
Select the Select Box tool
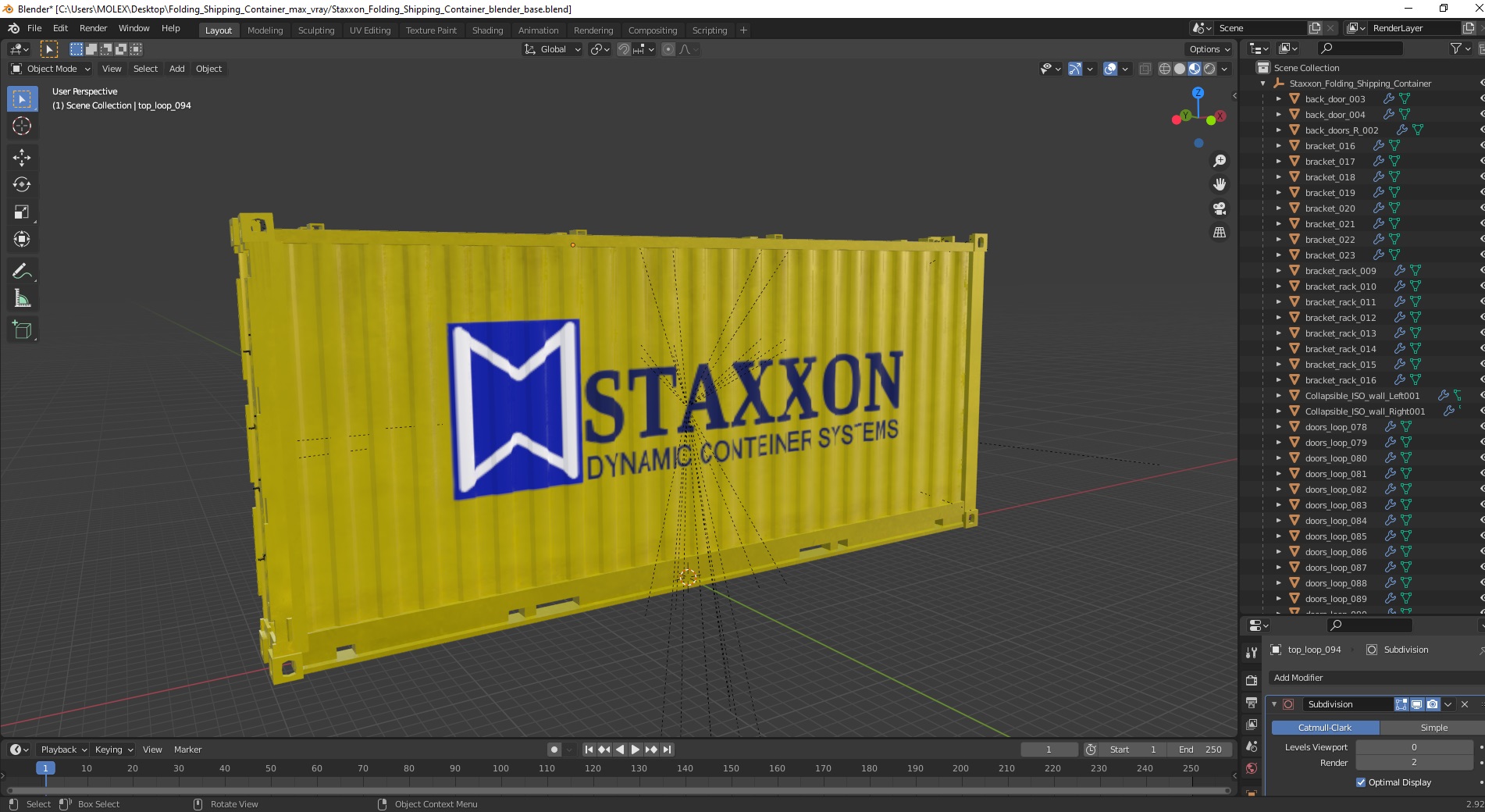click(22, 99)
